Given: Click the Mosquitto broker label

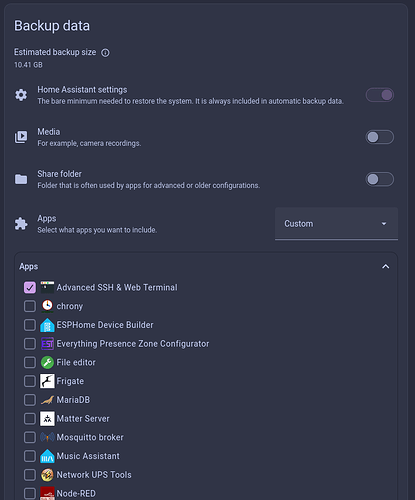Looking at the screenshot, I should 90,437.
